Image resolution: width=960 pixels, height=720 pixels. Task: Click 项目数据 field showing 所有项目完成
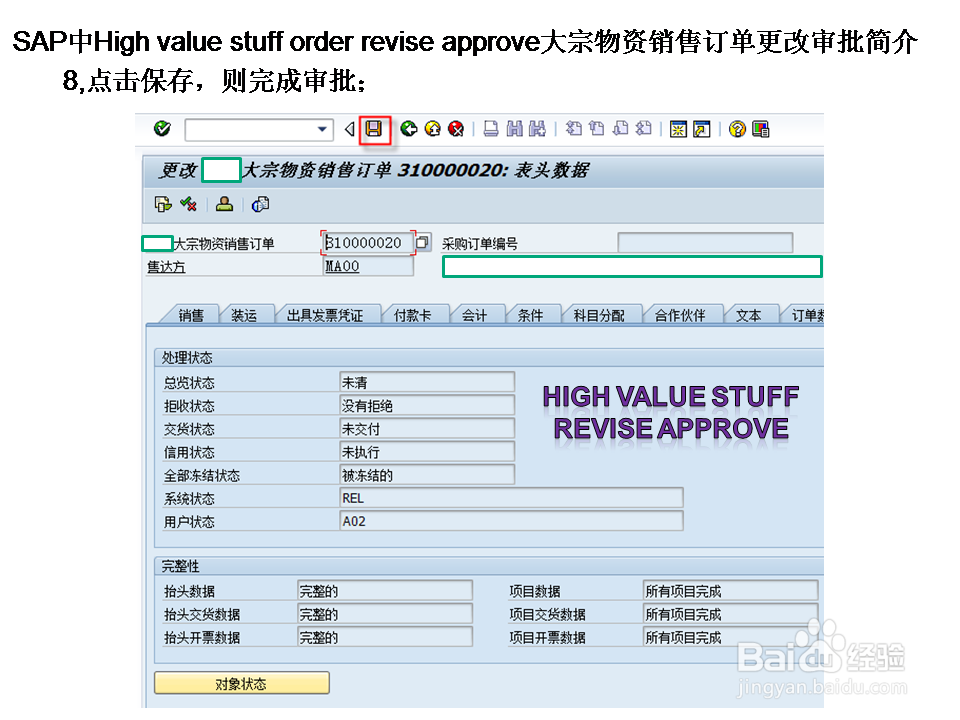[730, 591]
